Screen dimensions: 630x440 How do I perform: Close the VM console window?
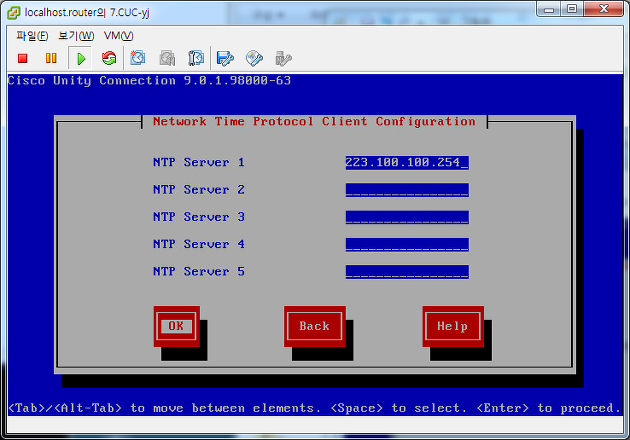[603, 9]
